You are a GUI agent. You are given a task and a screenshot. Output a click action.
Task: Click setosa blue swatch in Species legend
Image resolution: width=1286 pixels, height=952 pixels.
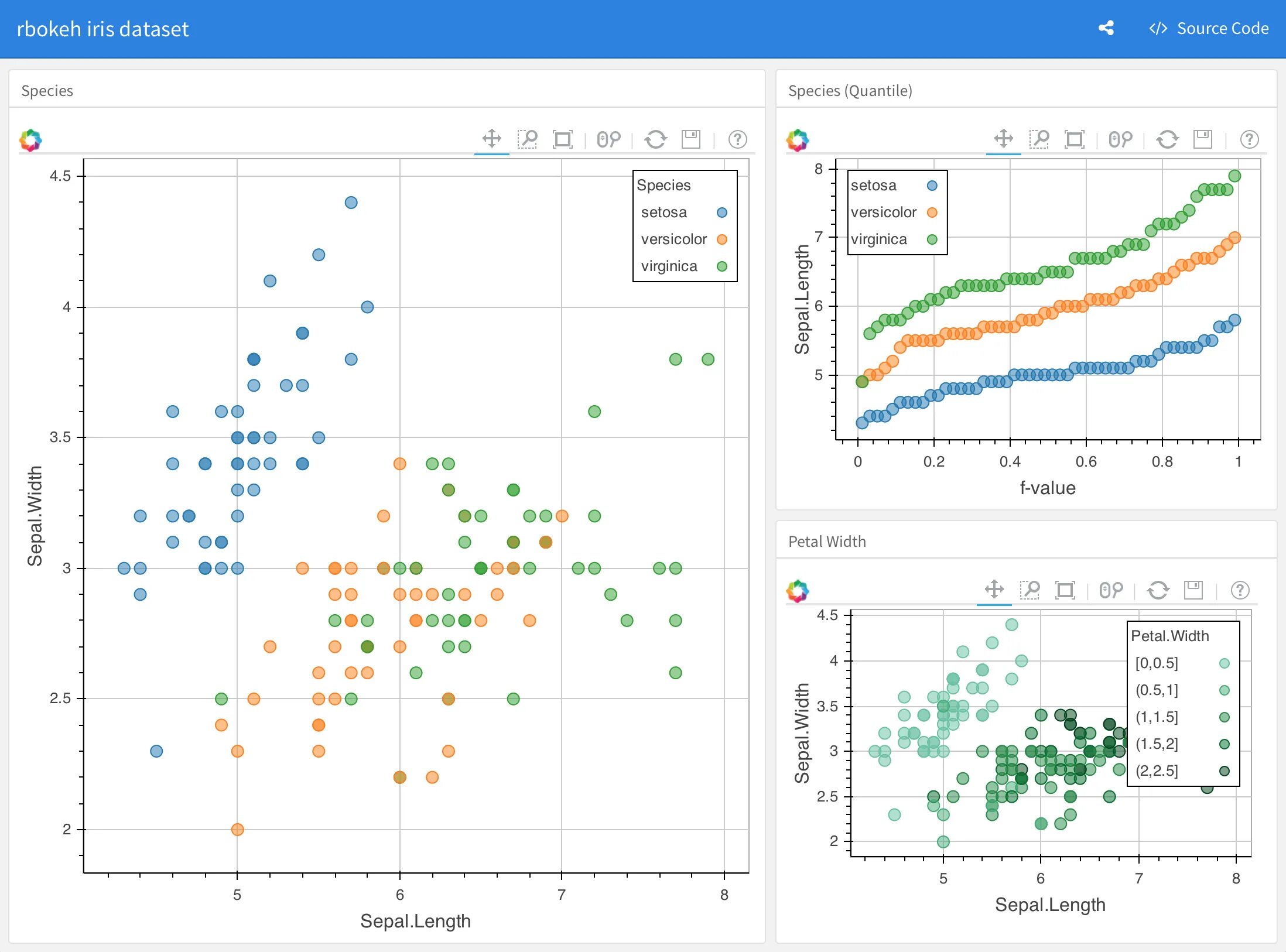[722, 213]
